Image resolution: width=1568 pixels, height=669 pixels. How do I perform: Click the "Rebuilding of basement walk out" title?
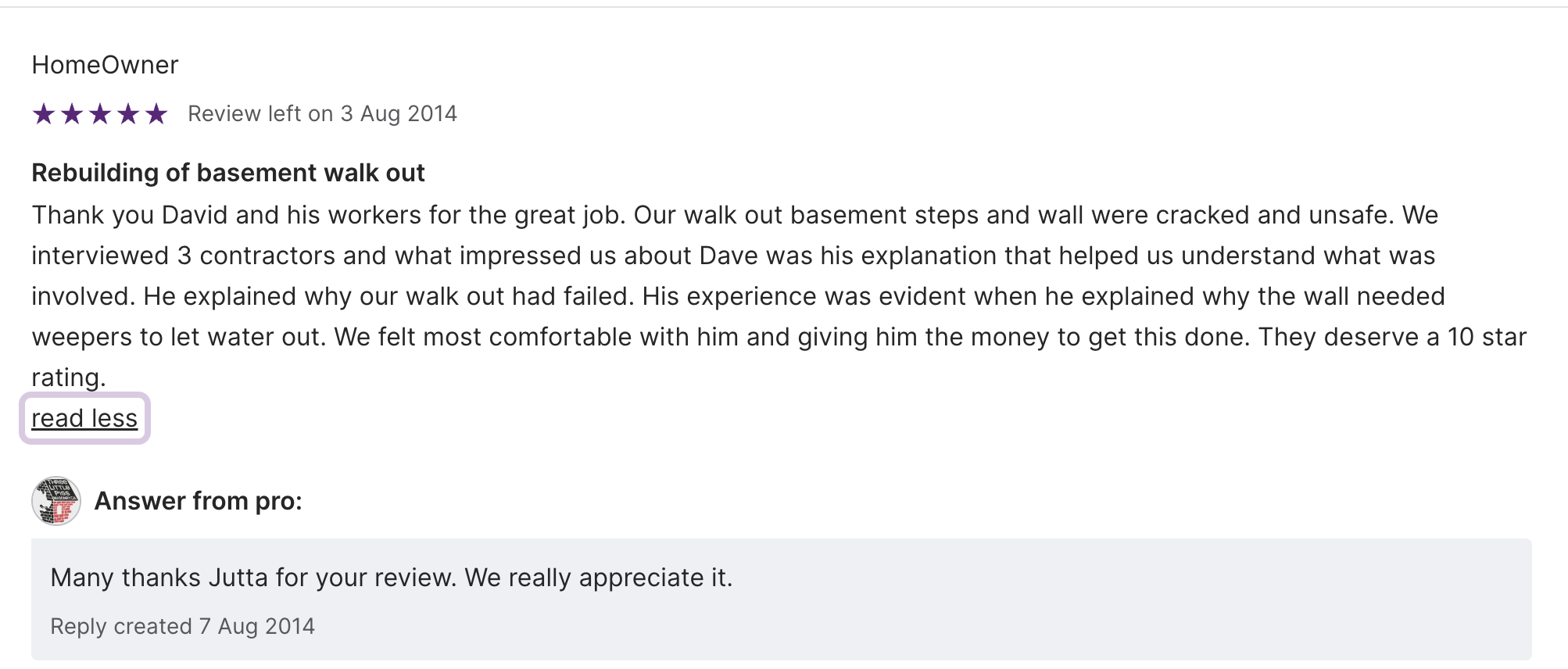click(x=227, y=173)
